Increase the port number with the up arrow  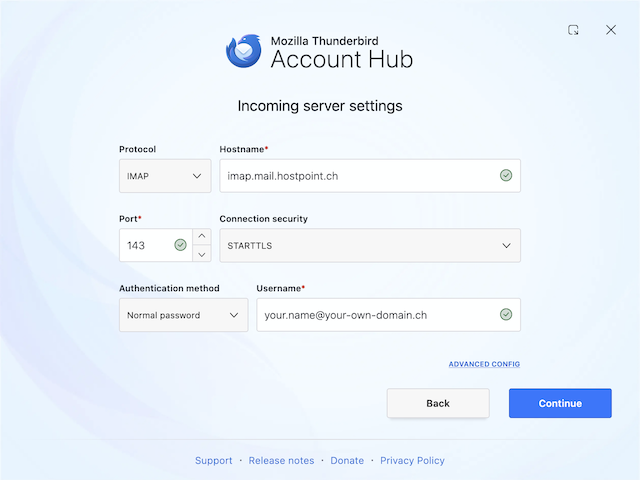[202, 236]
